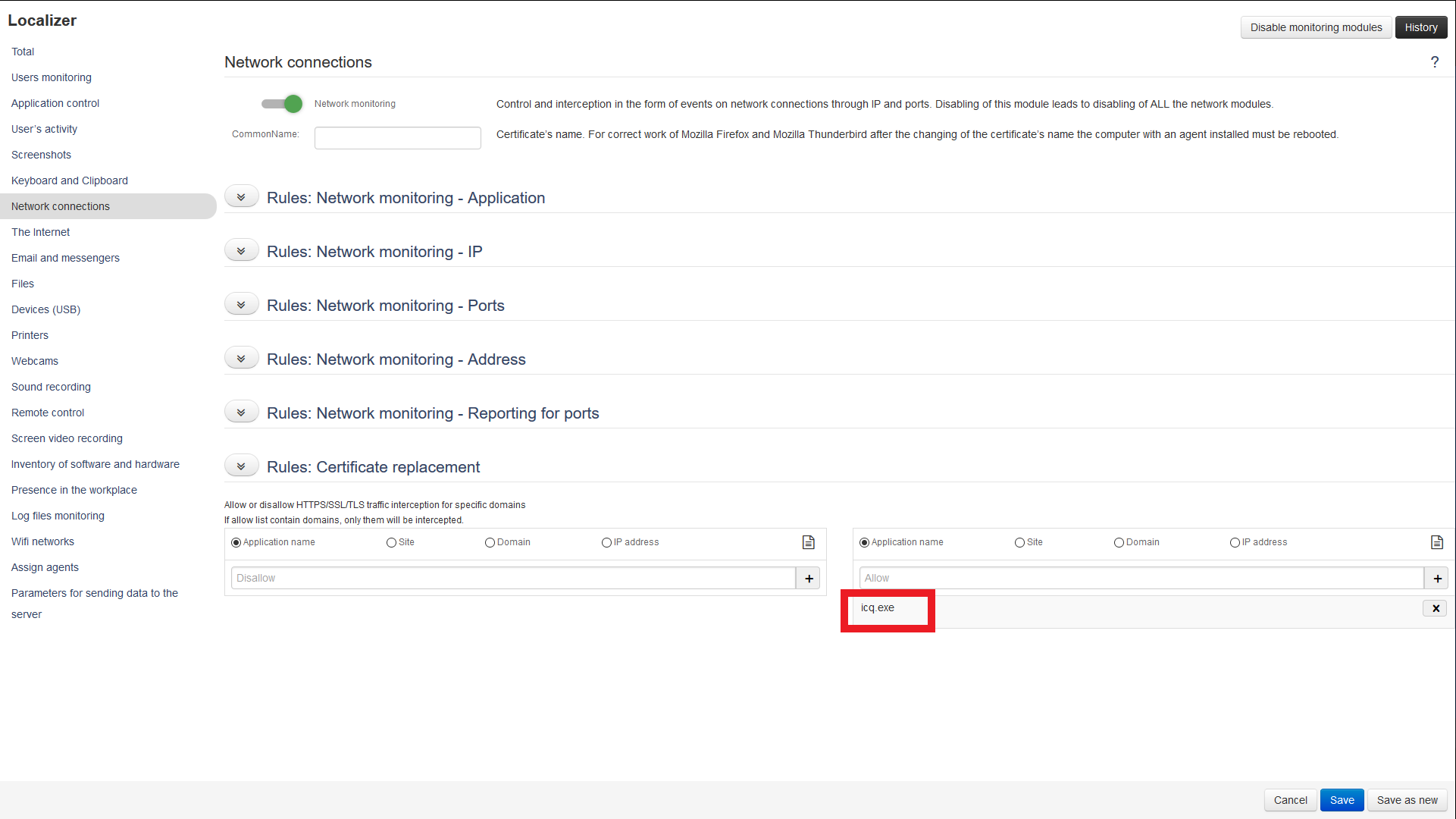Open The Internet section from sidebar
Image resolution: width=1456 pixels, height=819 pixels.
(40, 231)
